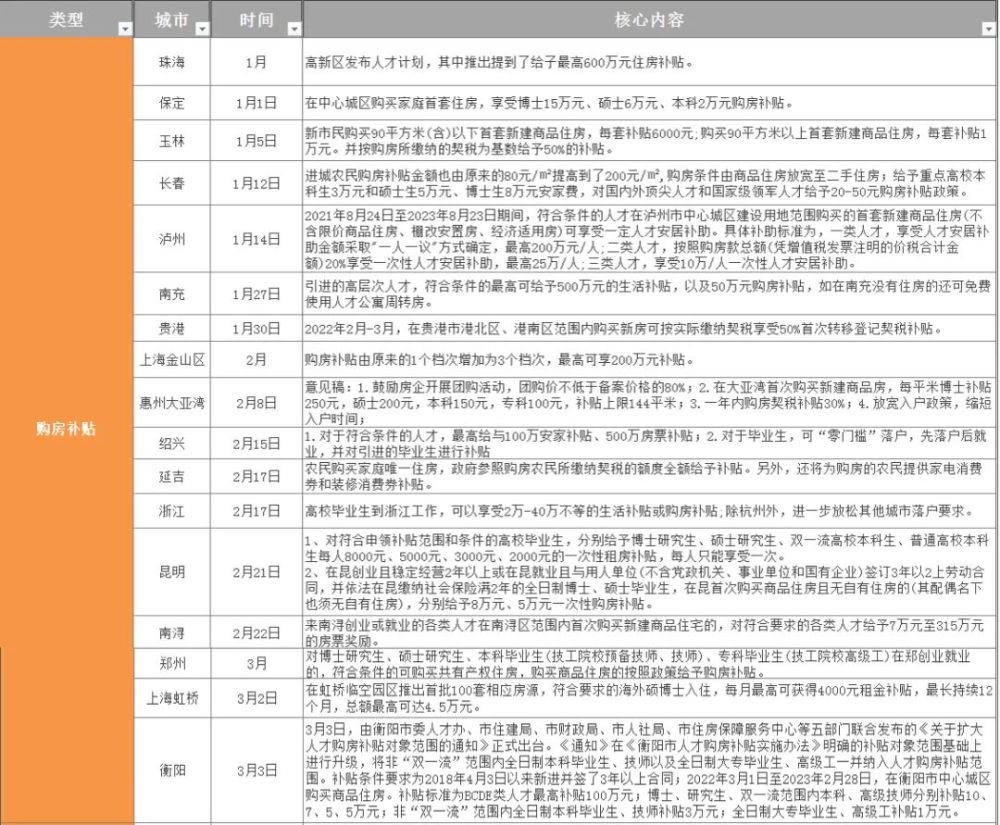Open the 类型 column filter dropdown
The width and height of the screenshot is (1000, 825).
pyautogui.click(x=125, y=29)
